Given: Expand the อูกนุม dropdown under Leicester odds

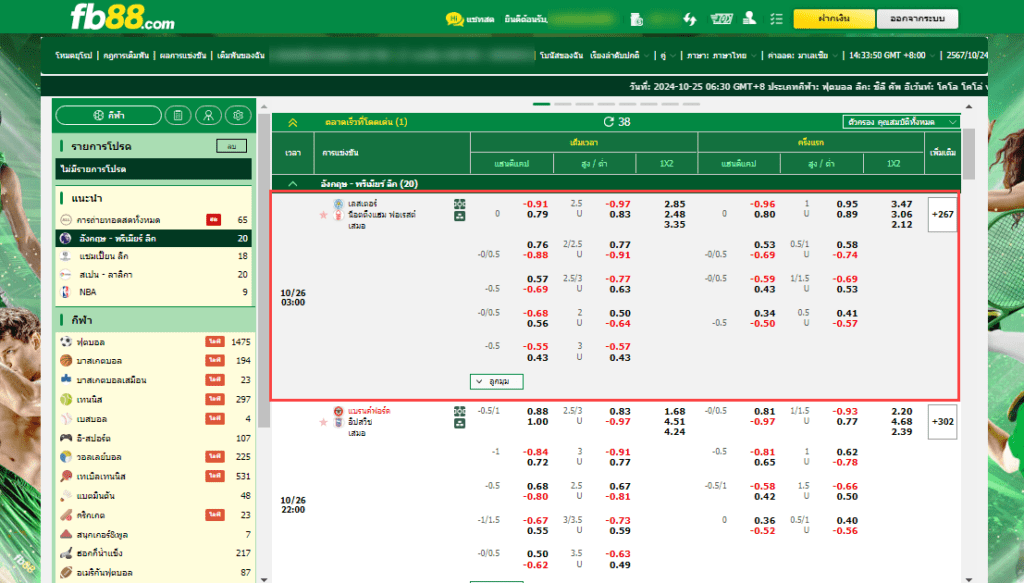Looking at the screenshot, I should 496,381.
